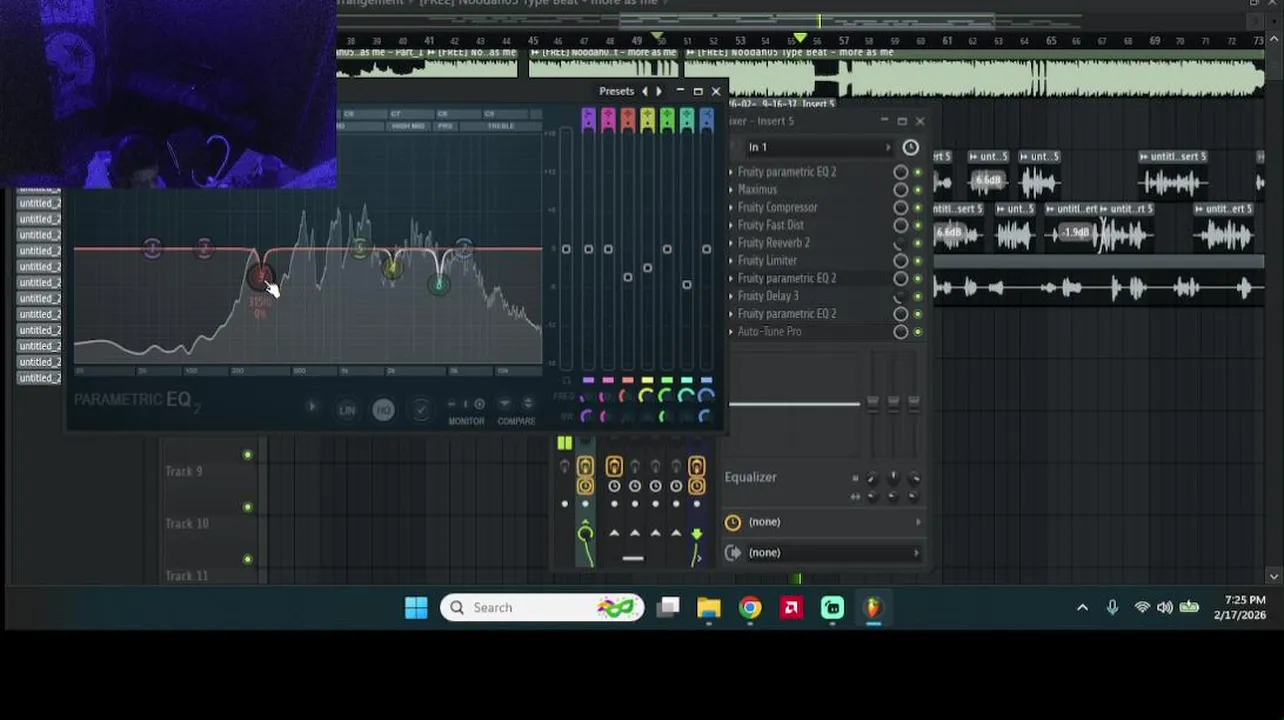
Task: Select EQ band 5 green node
Action: pos(360,249)
